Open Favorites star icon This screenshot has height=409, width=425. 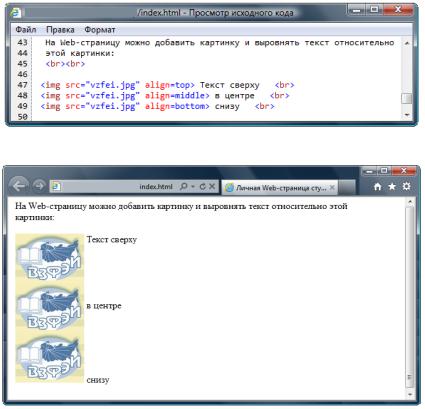tap(392, 186)
